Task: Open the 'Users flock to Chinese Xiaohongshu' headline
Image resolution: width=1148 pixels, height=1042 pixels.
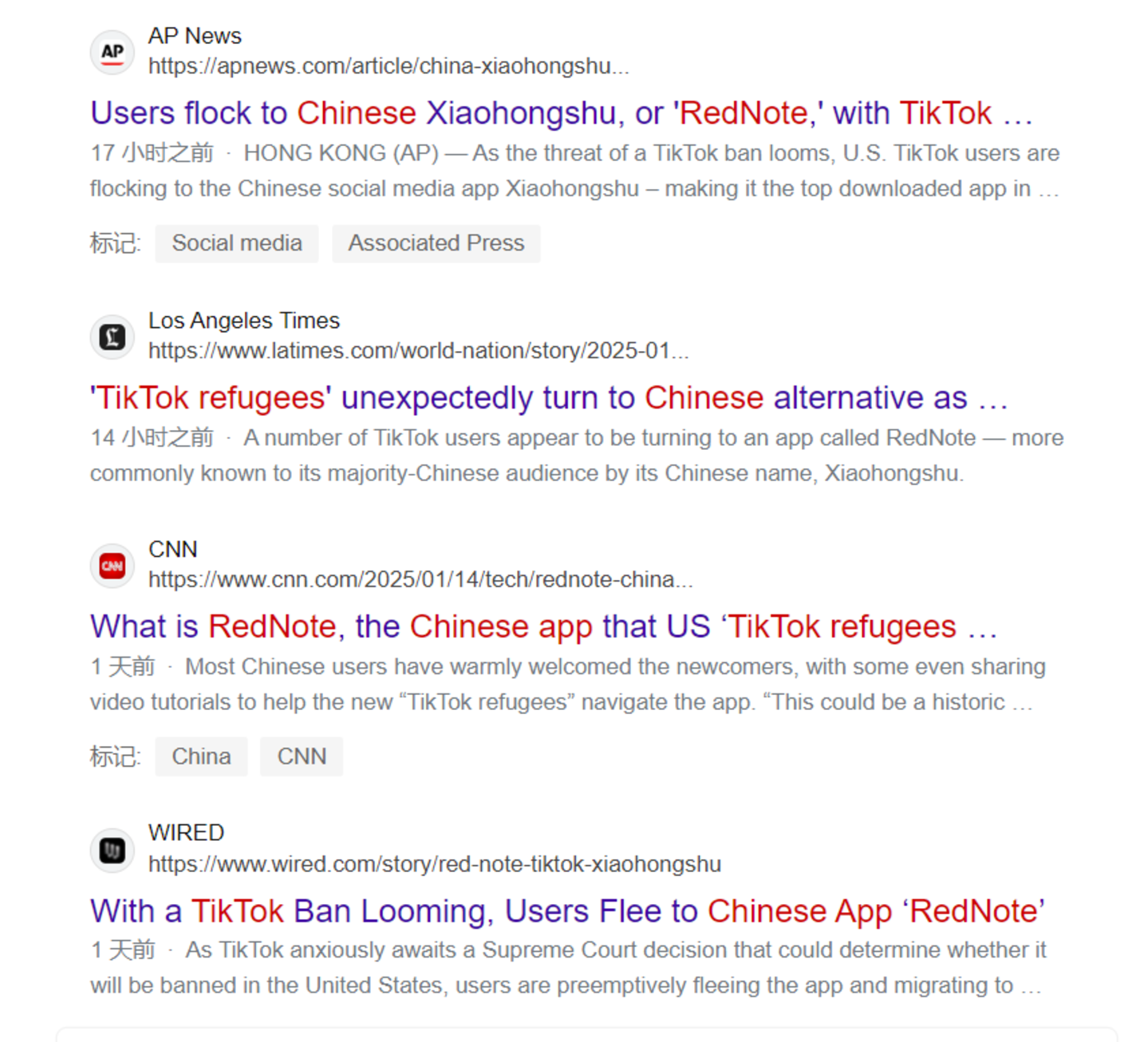Action: (x=562, y=113)
